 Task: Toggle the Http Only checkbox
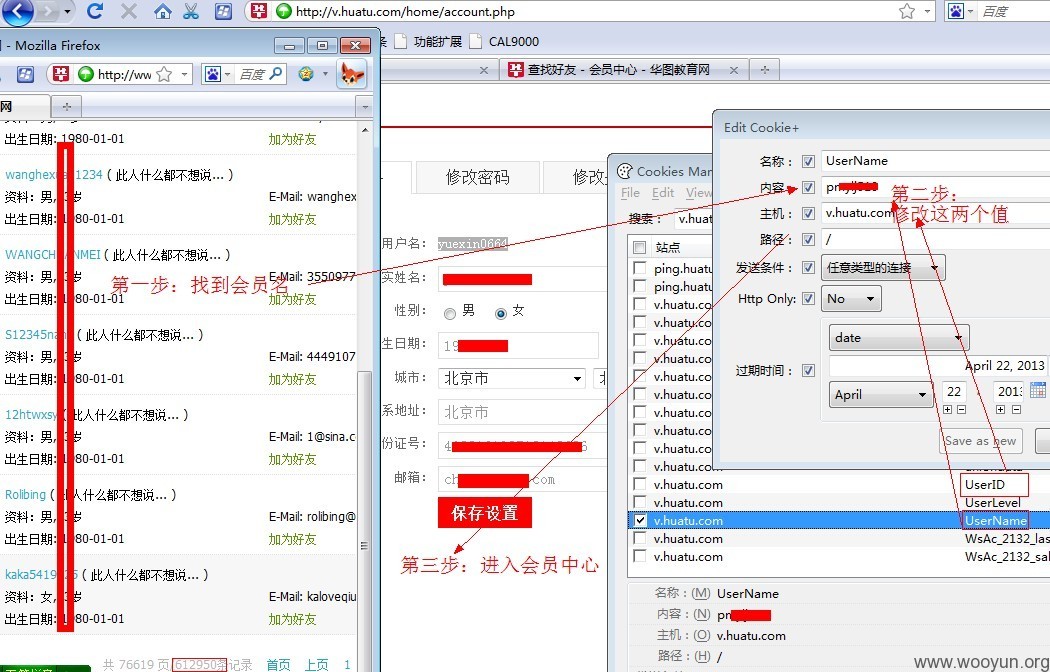click(808, 299)
